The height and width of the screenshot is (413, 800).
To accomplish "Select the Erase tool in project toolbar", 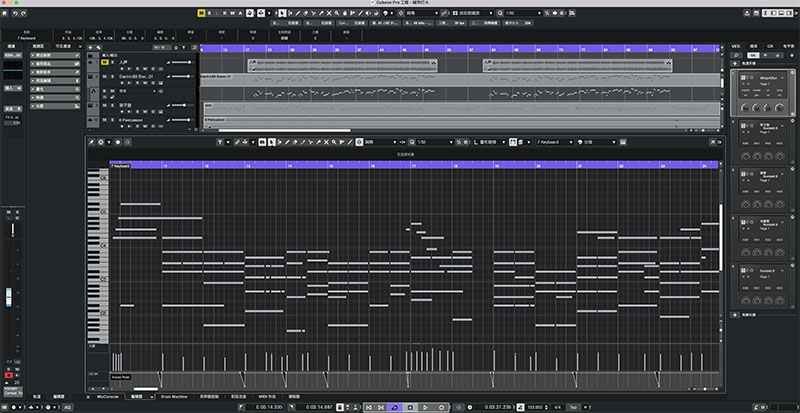I will point(305,13).
